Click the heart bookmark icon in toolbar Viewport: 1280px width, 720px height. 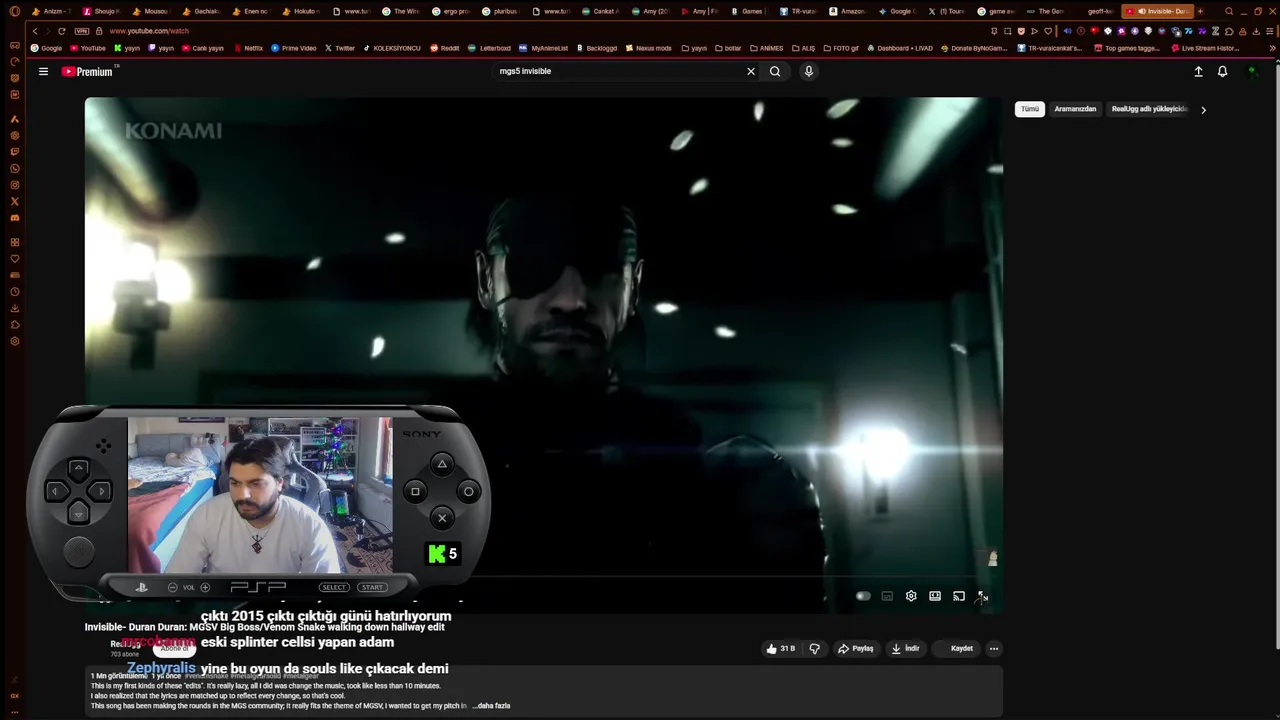[1048, 31]
